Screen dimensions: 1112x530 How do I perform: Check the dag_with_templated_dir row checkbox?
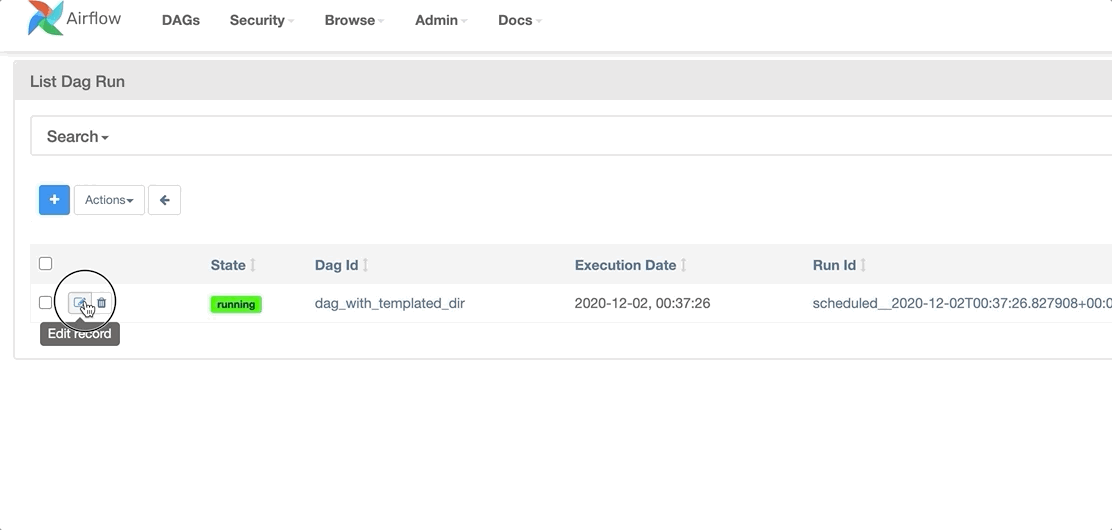(45, 303)
